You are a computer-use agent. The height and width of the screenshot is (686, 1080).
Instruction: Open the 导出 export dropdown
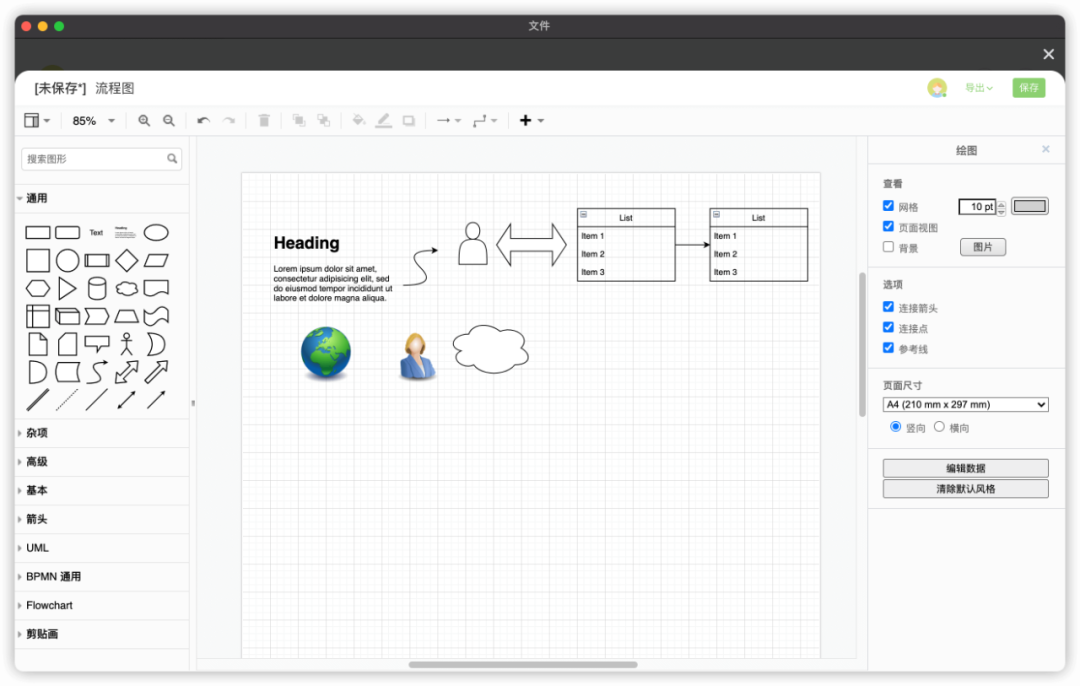(x=978, y=88)
